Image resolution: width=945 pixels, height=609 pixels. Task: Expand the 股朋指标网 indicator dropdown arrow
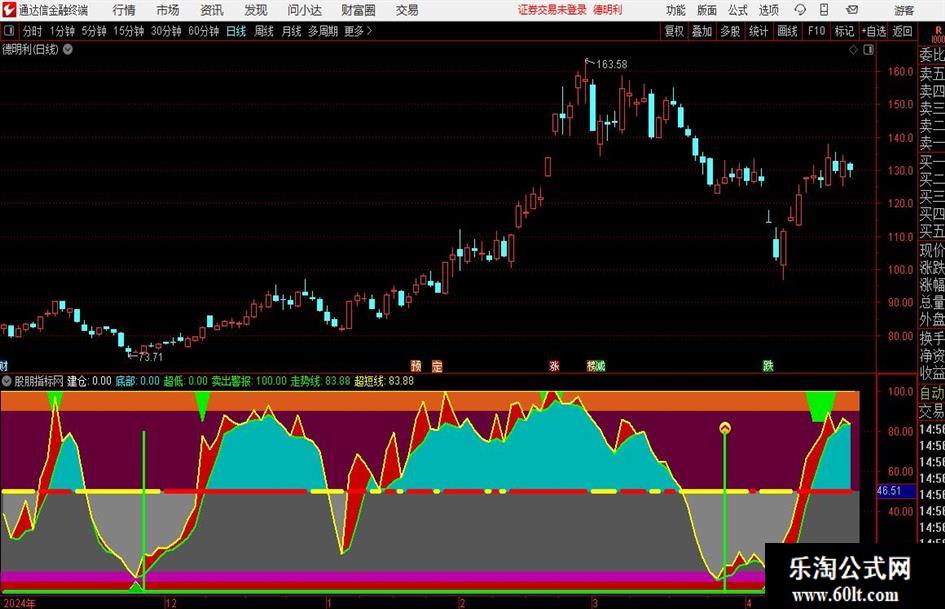[7, 380]
